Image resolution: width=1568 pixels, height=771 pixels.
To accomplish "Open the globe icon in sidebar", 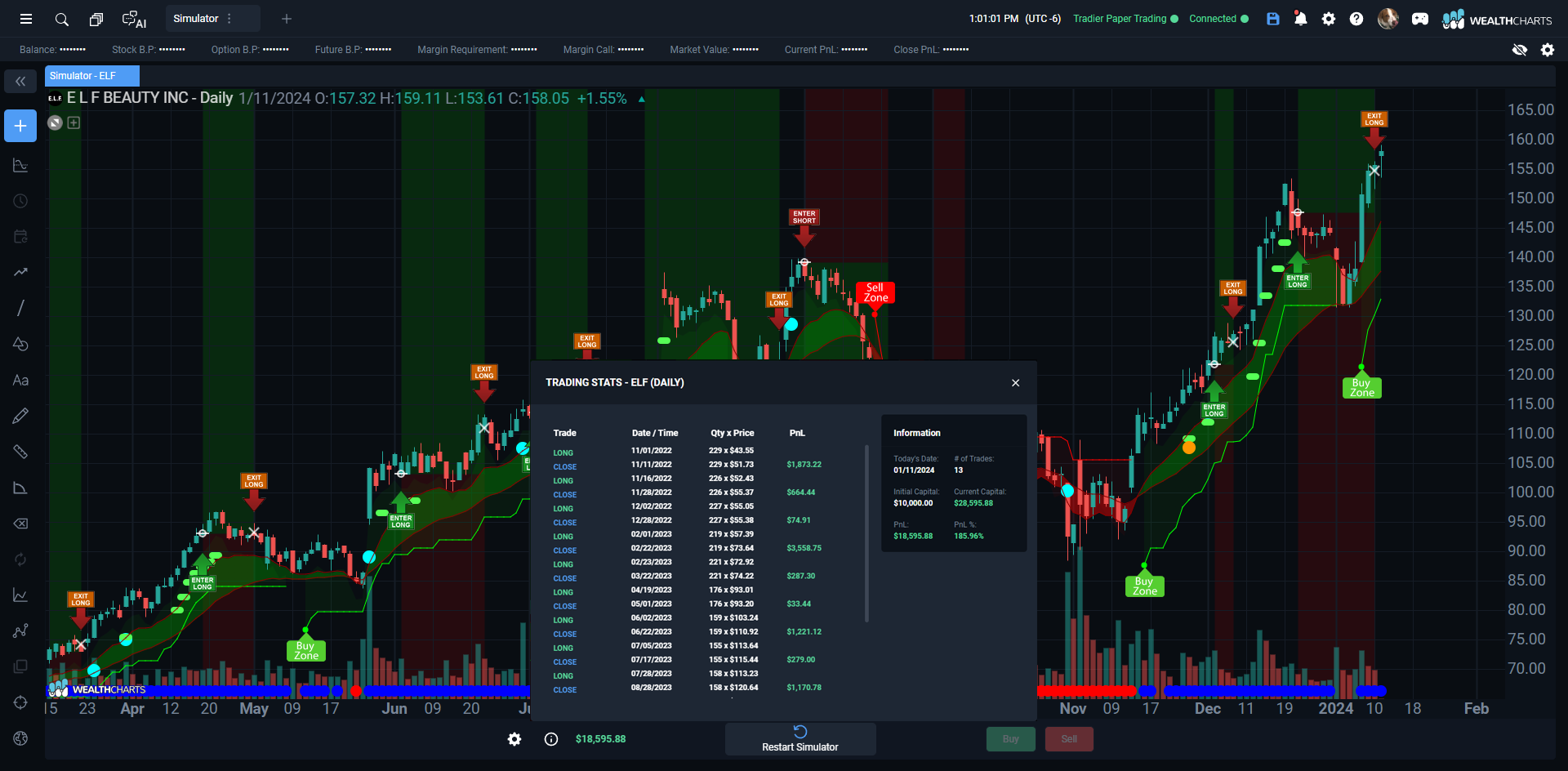I will coord(20,738).
